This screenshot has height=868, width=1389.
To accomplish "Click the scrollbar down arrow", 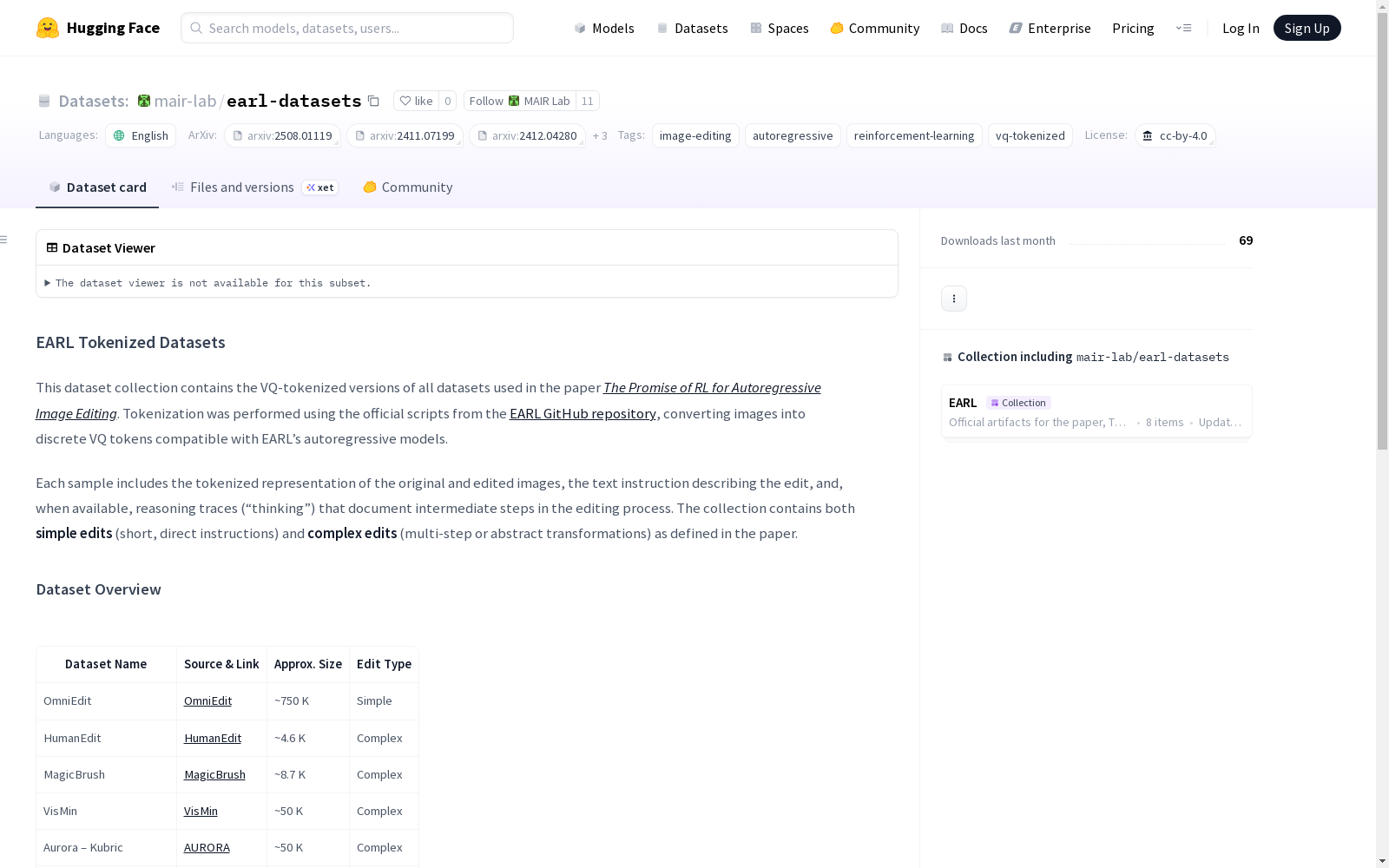I will click(1382, 860).
